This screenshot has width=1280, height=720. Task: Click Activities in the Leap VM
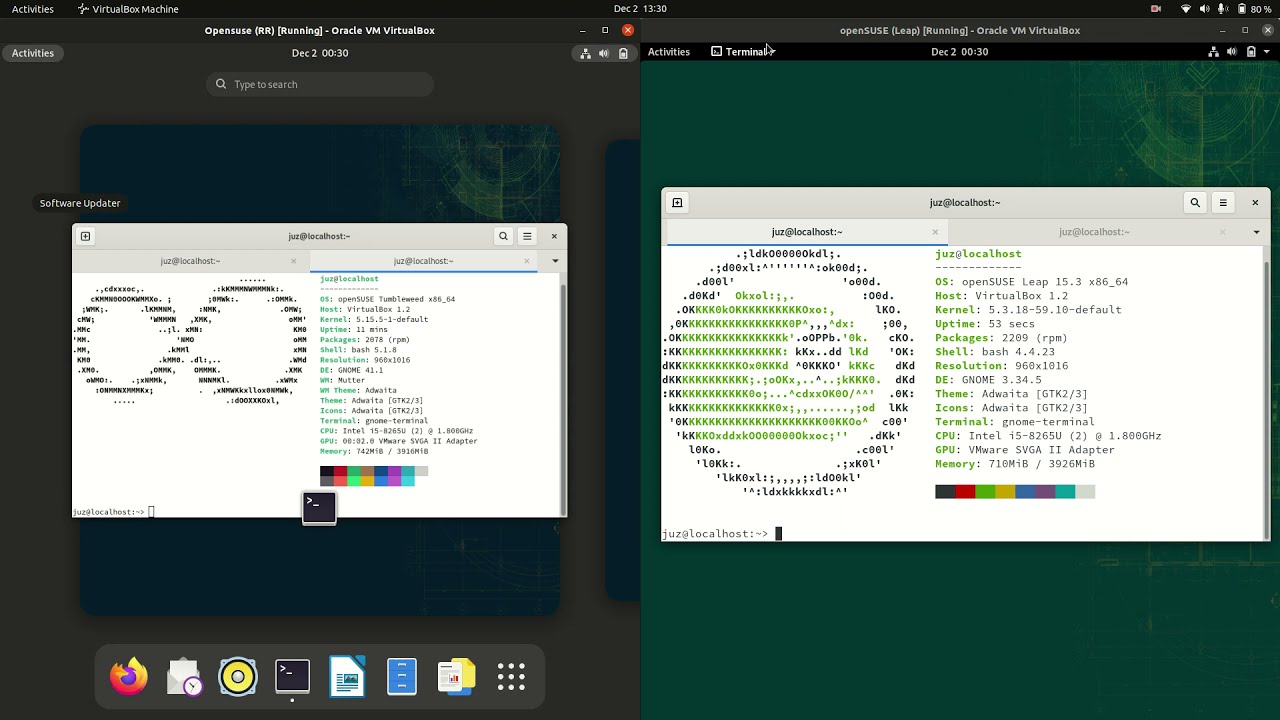(669, 51)
